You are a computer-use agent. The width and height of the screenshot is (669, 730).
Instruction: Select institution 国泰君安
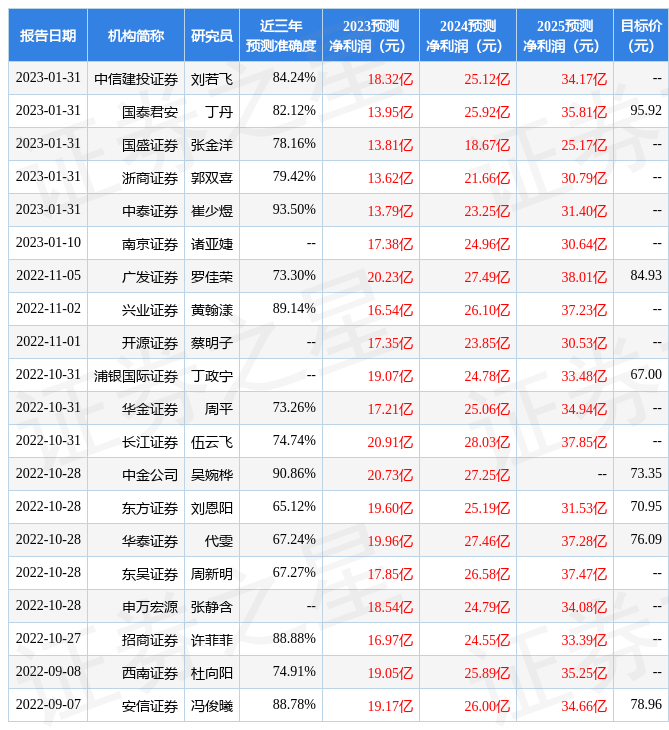150,112
